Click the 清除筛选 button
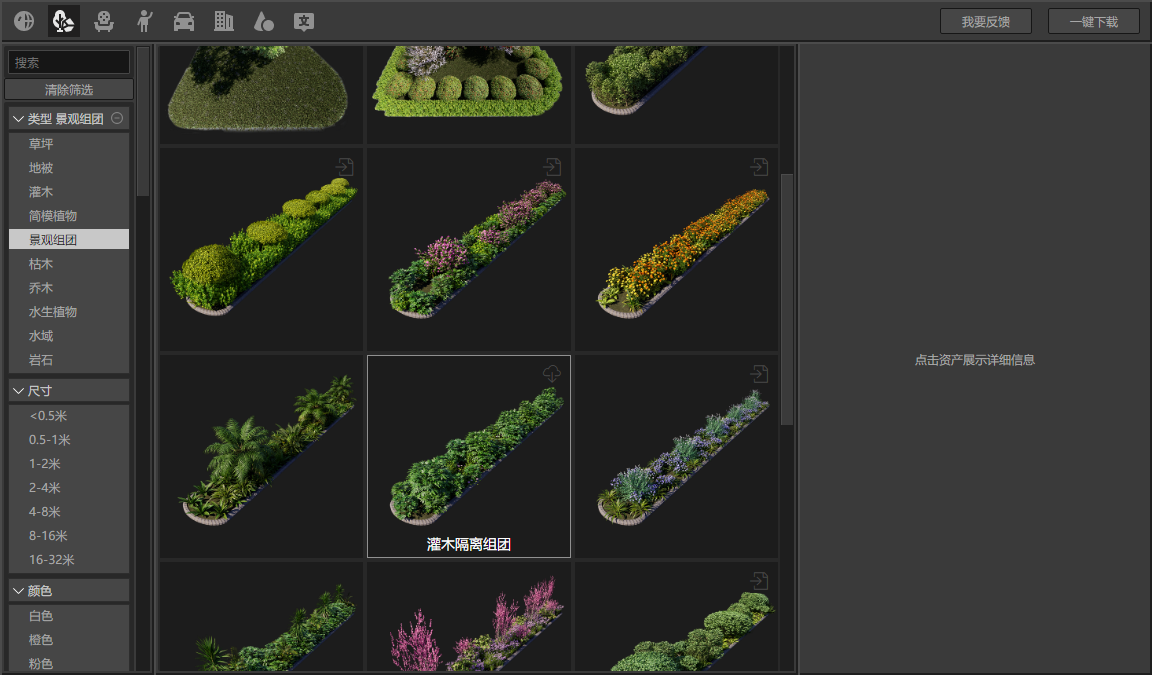The height and width of the screenshot is (675, 1152). [x=68, y=89]
